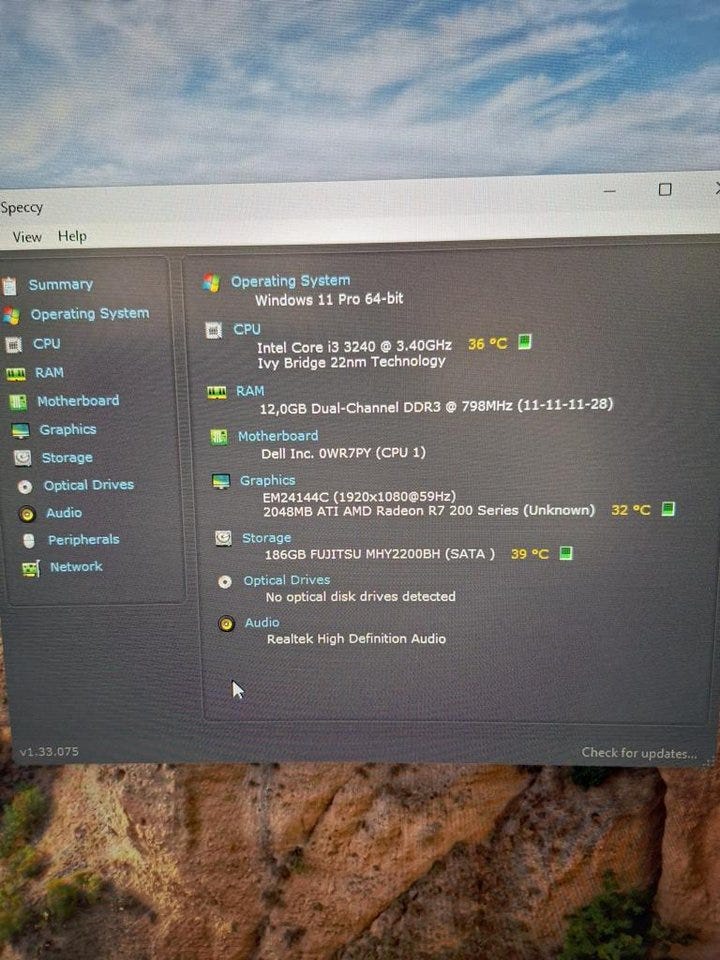Click the Optical Drives disc icon in sidebar
Image resolution: width=720 pixels, height=960 pixels.
point(25,487)
